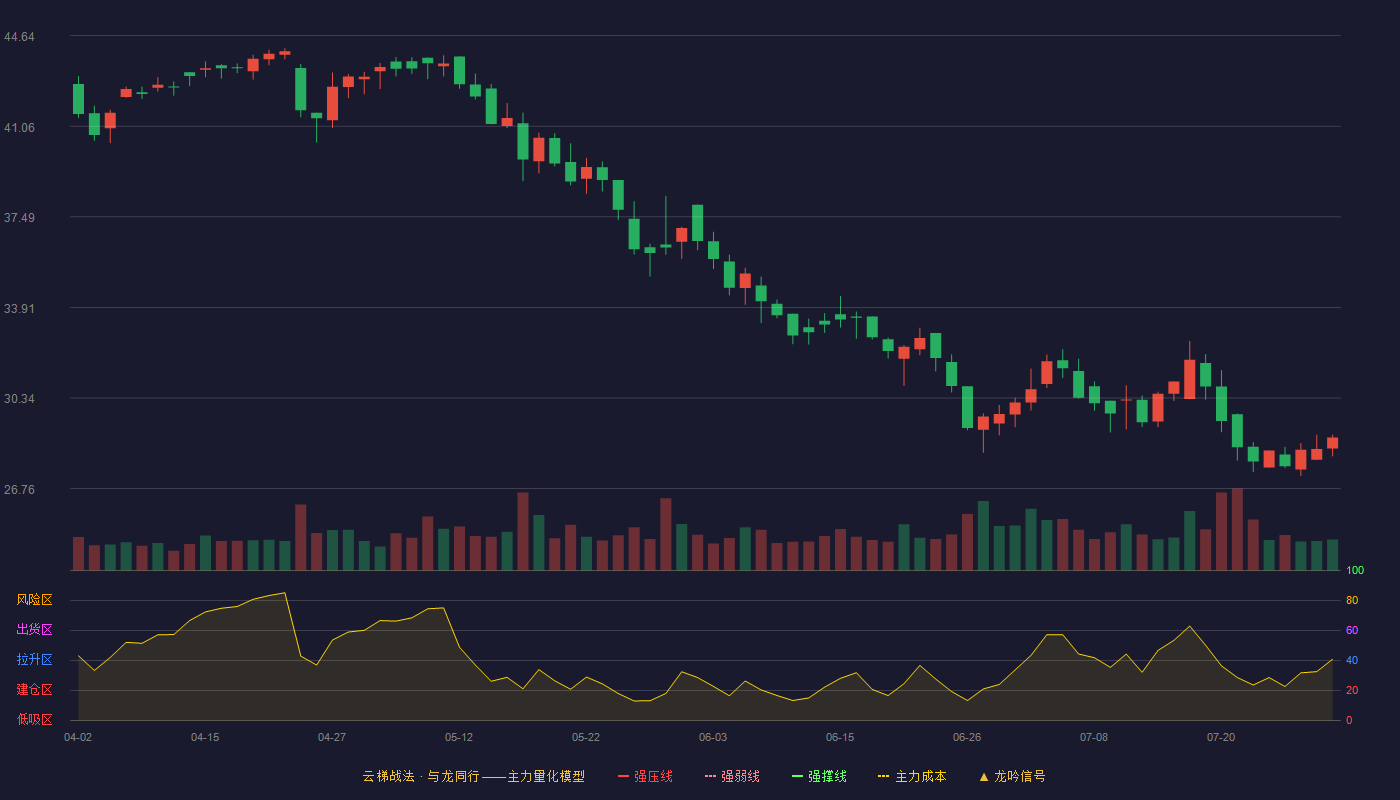
Task: Toggle the 龙吟信号 triangle legend entry
Action: pos(1011,776)
